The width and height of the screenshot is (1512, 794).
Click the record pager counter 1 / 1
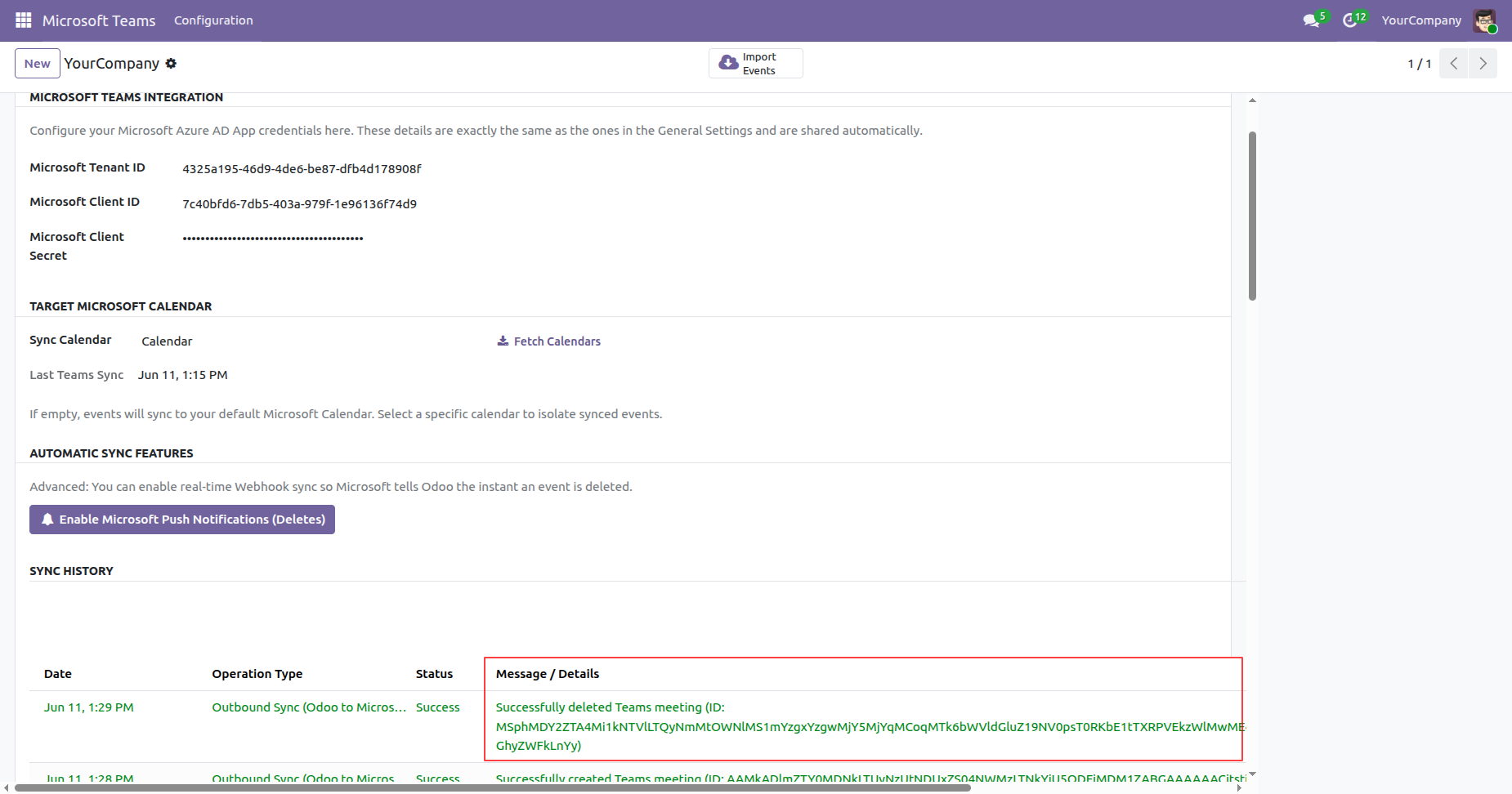(1419, 64)
